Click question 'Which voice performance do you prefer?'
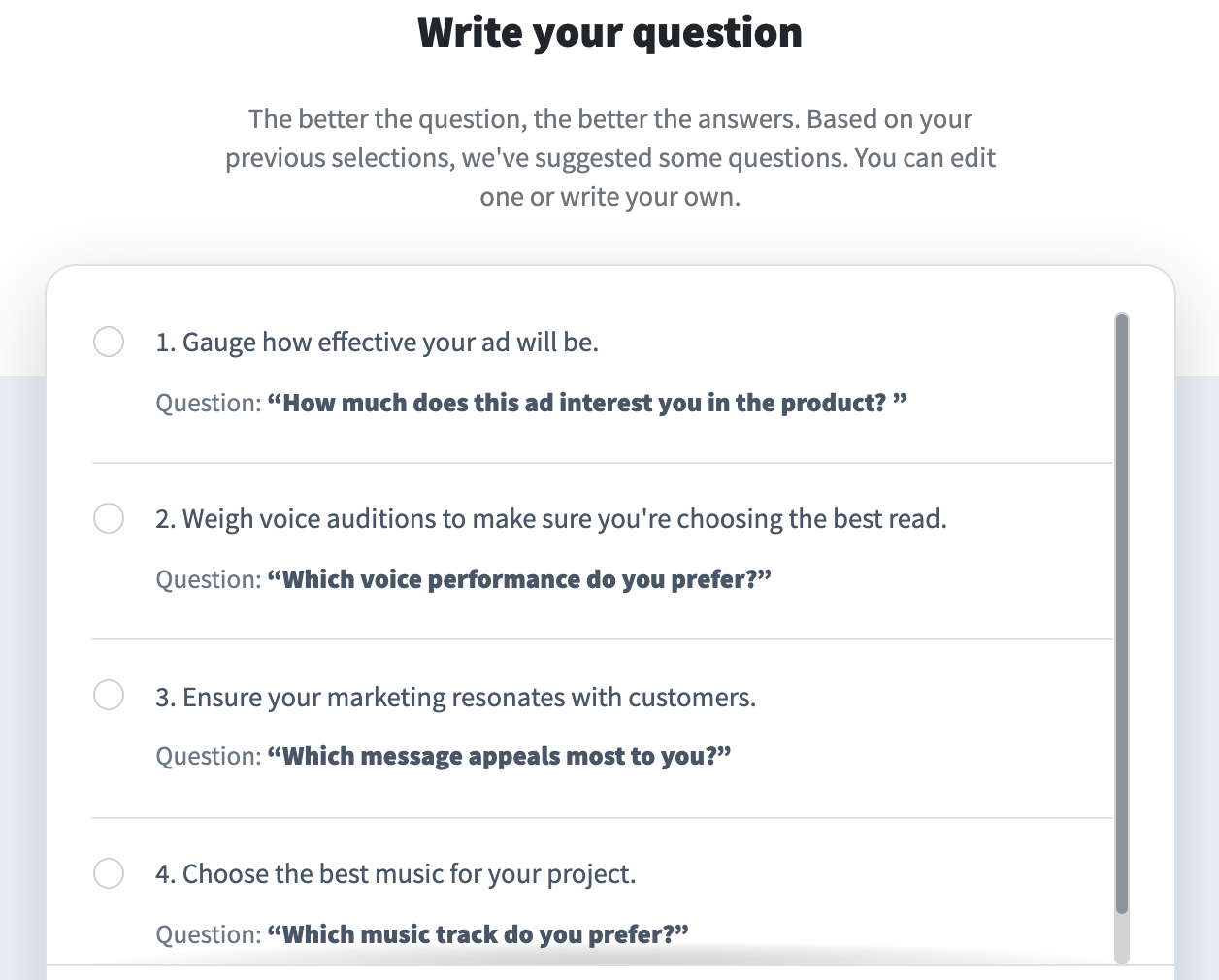1219x980 pixels. tap(518, 579)
